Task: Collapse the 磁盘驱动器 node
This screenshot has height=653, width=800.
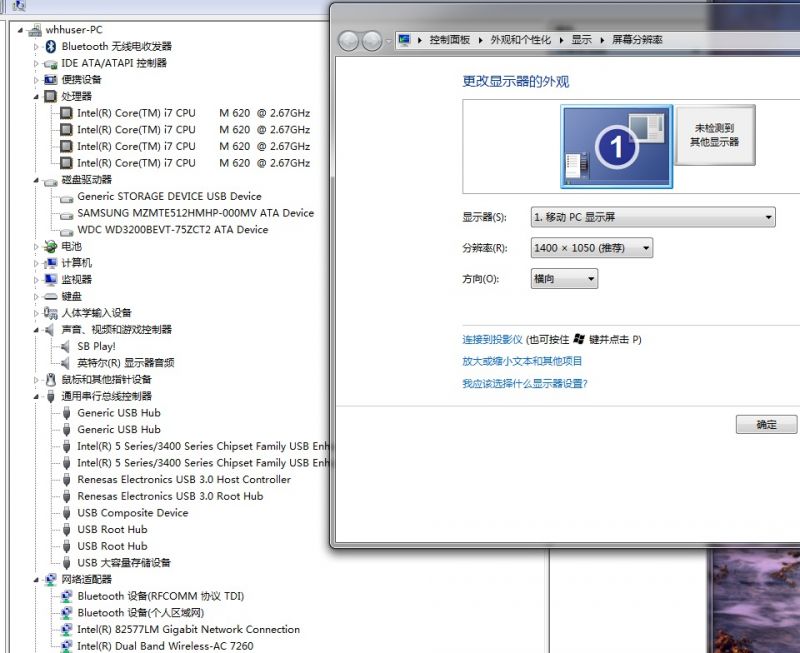Action: point(36,180)
